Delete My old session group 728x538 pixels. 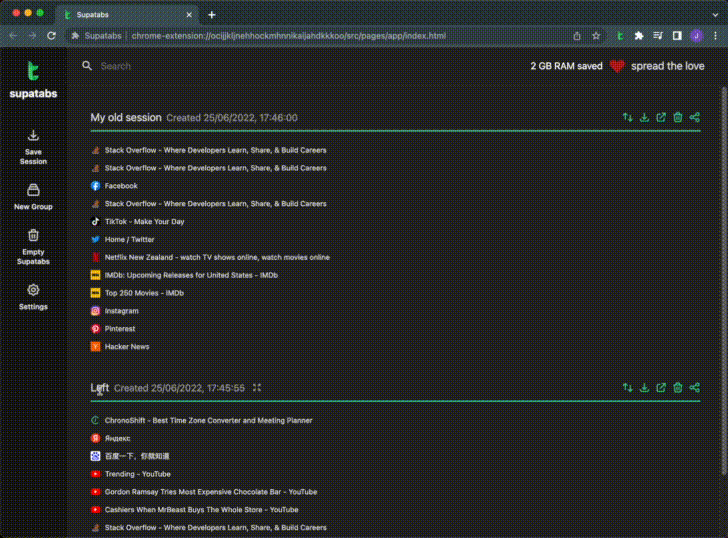pyautogui.click(x=678, y=117)
